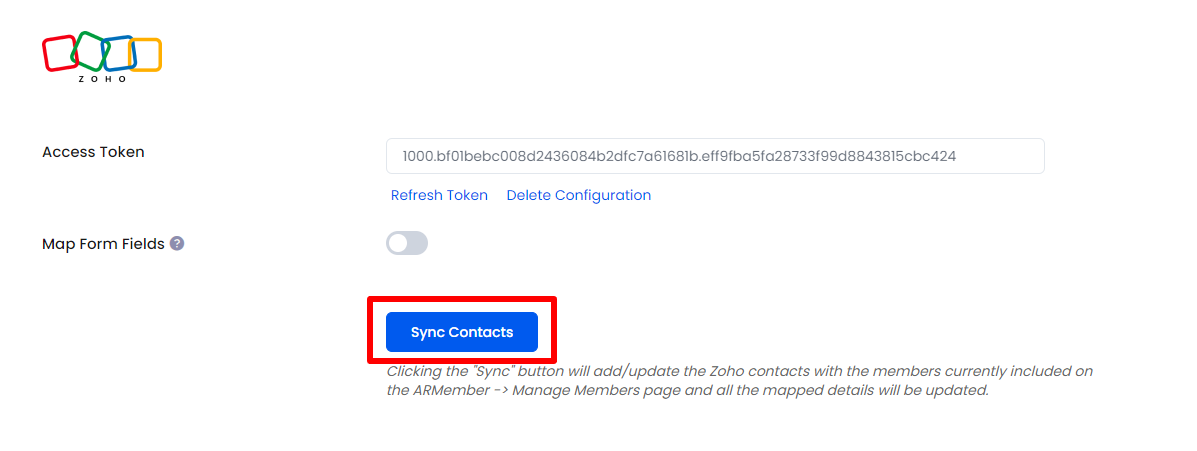Click the white knob of the toggle switch
Viewport: 1197px width, 451px height.
[x=398, y=243]
